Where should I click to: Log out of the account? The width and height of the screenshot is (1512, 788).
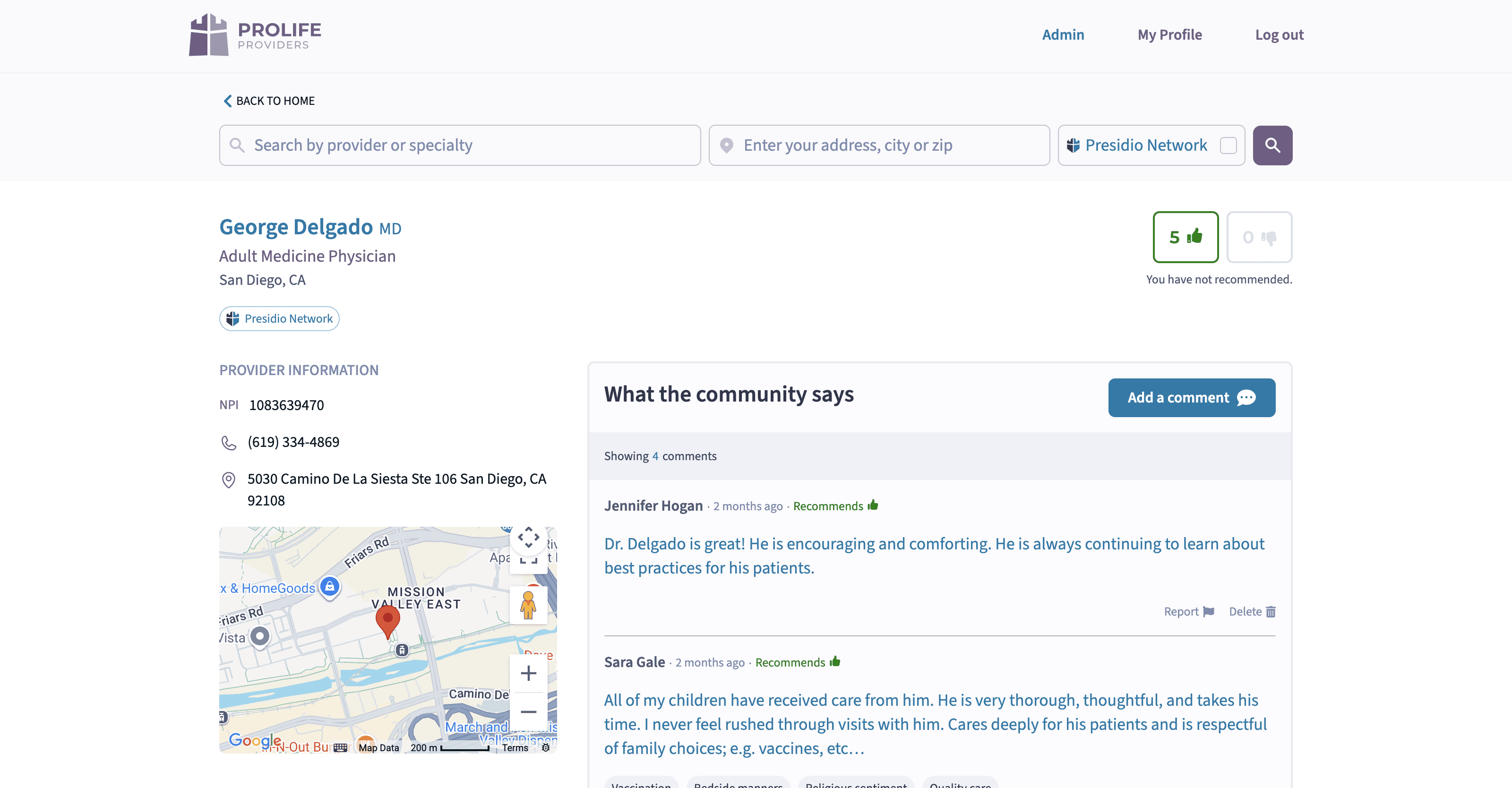coord(1279,34)
